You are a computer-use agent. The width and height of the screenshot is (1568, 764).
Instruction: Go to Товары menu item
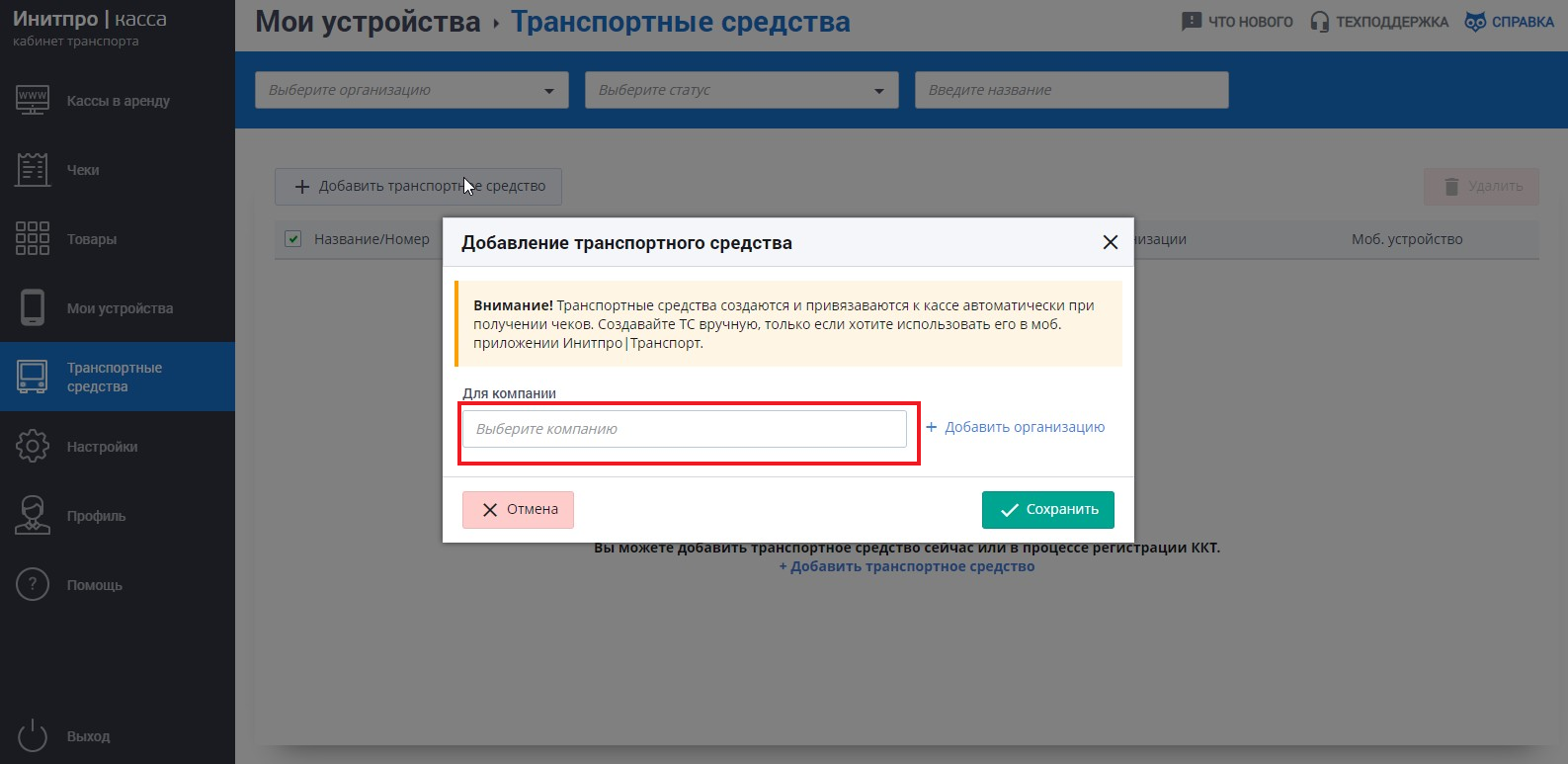pyautogui.click(x=118, y=239)
